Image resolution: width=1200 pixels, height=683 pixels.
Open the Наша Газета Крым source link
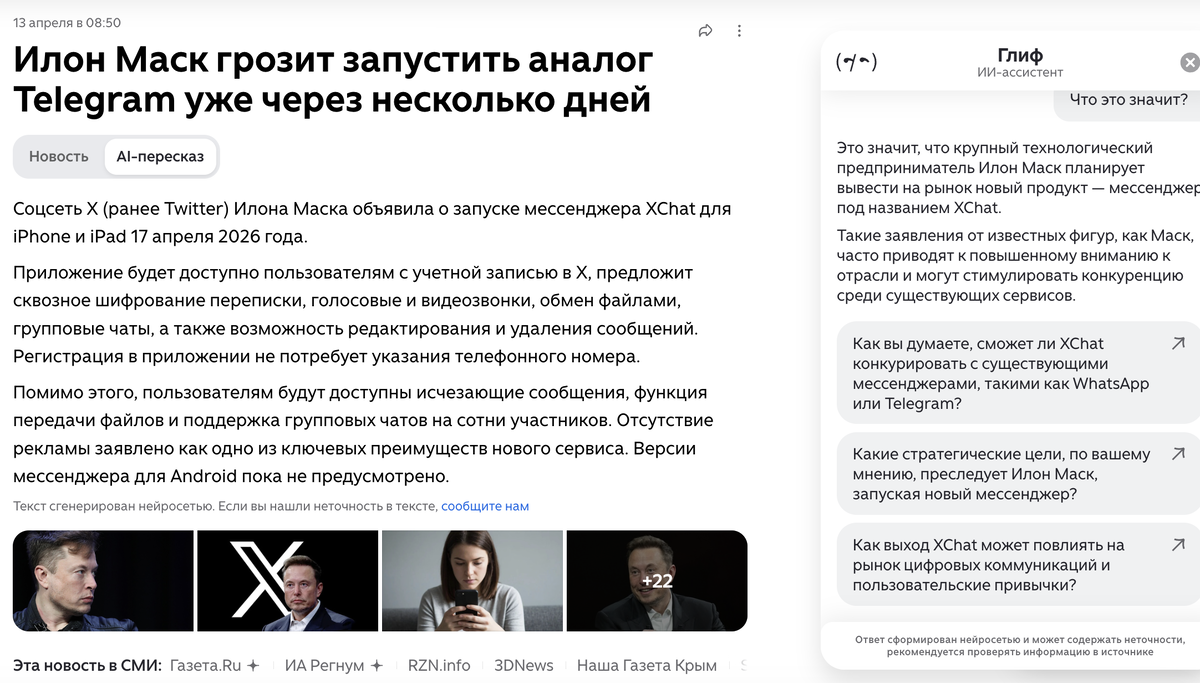pos(647,665)
